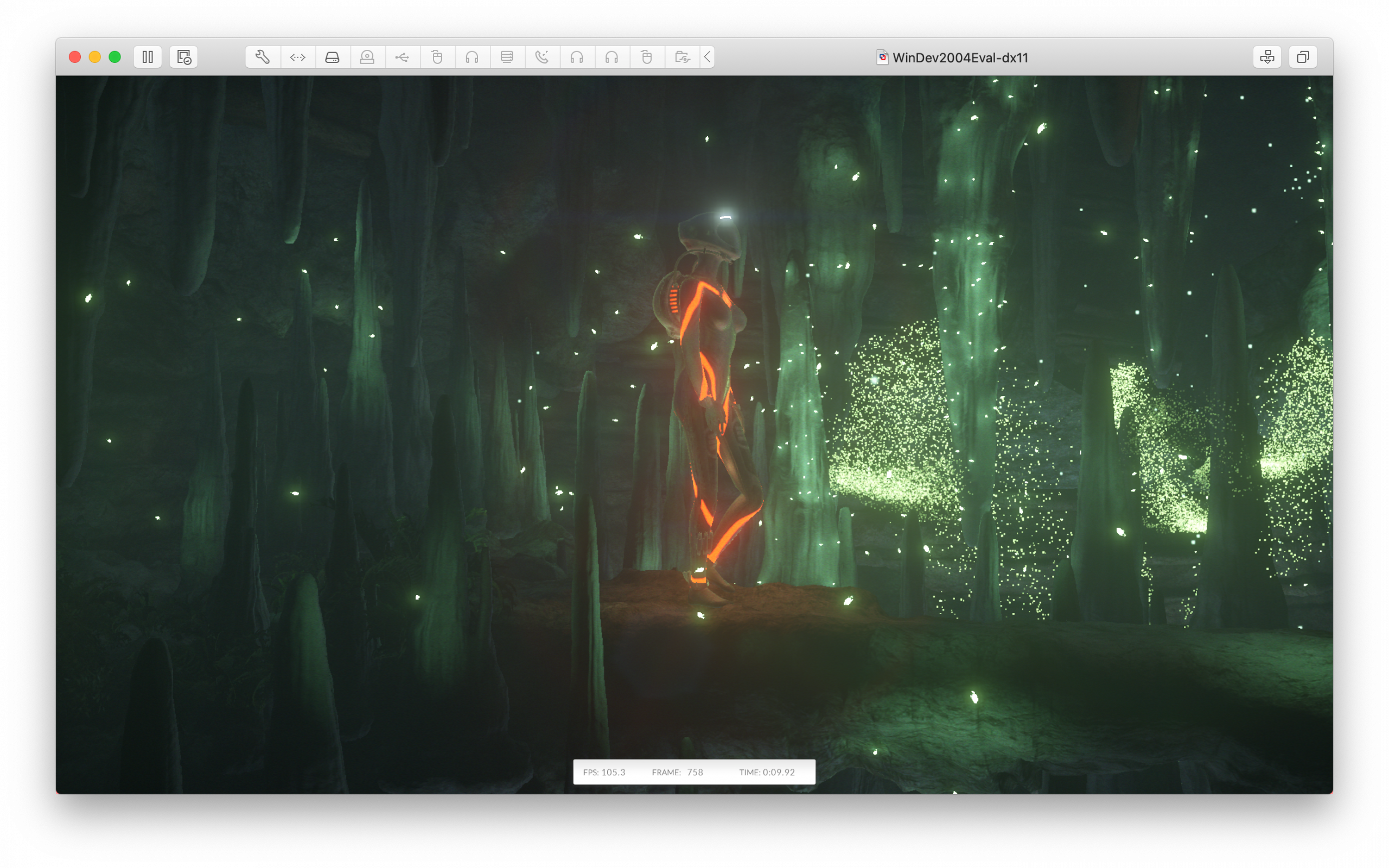Enter full screen with the green button

pos(115,57)
